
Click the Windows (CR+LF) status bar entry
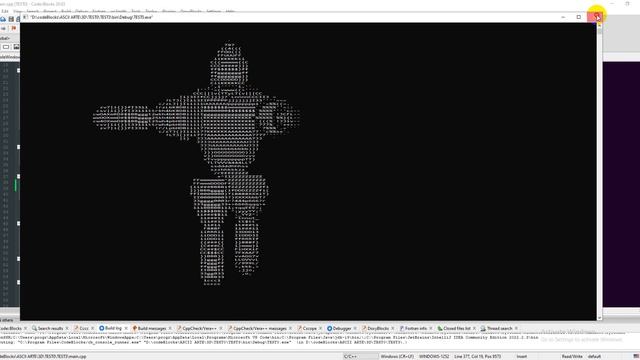tap(397, 356)
